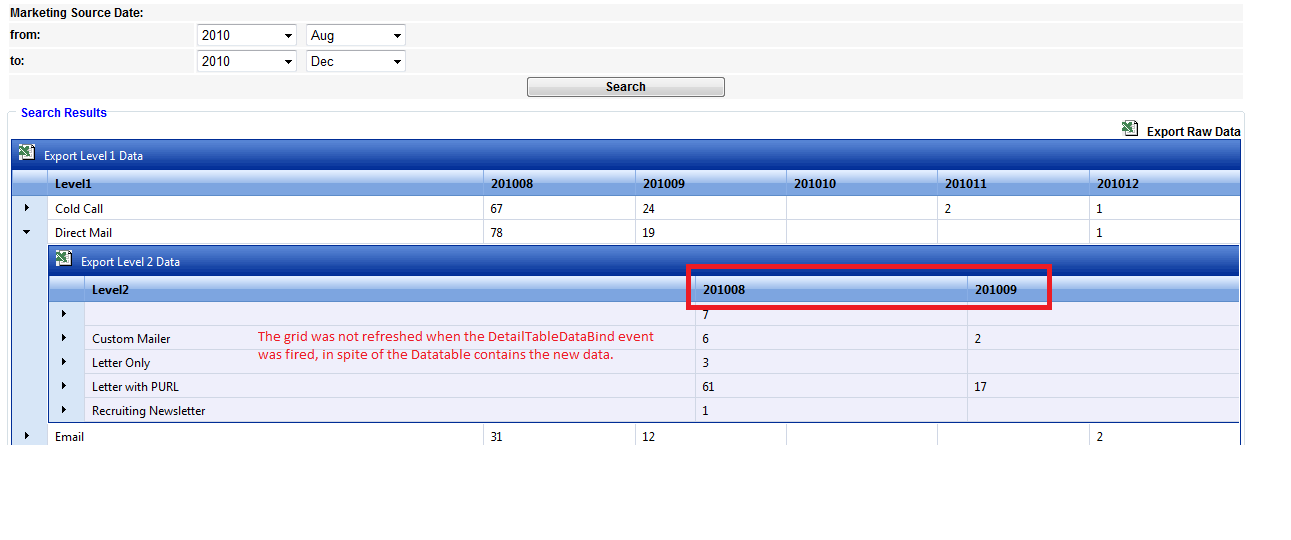Expand the Letter with PURL row

(65, 386)
